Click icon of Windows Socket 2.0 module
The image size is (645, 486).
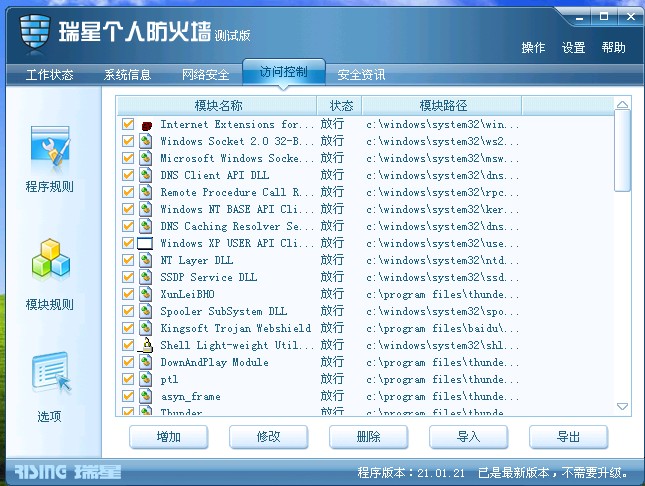point(145,142)
